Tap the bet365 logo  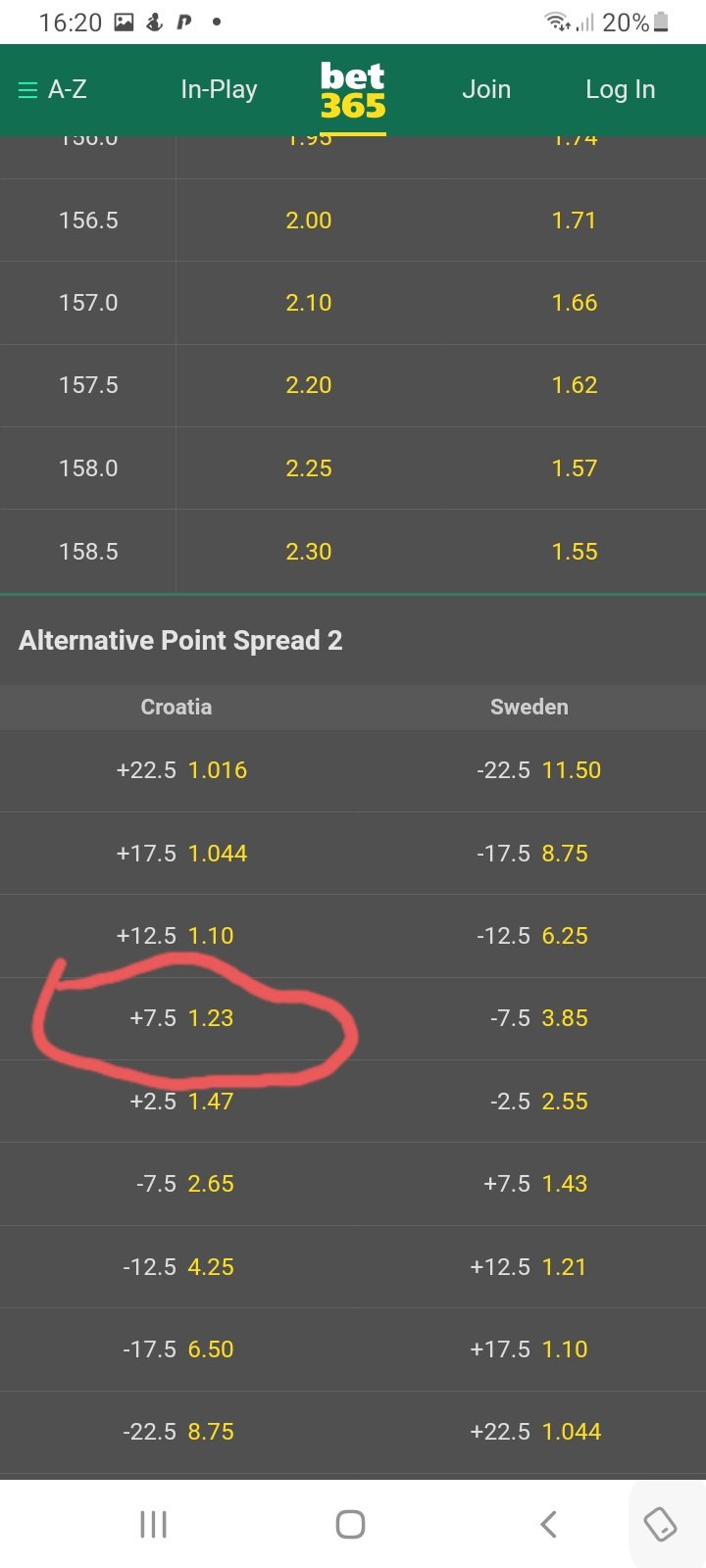tap(353, 91)
